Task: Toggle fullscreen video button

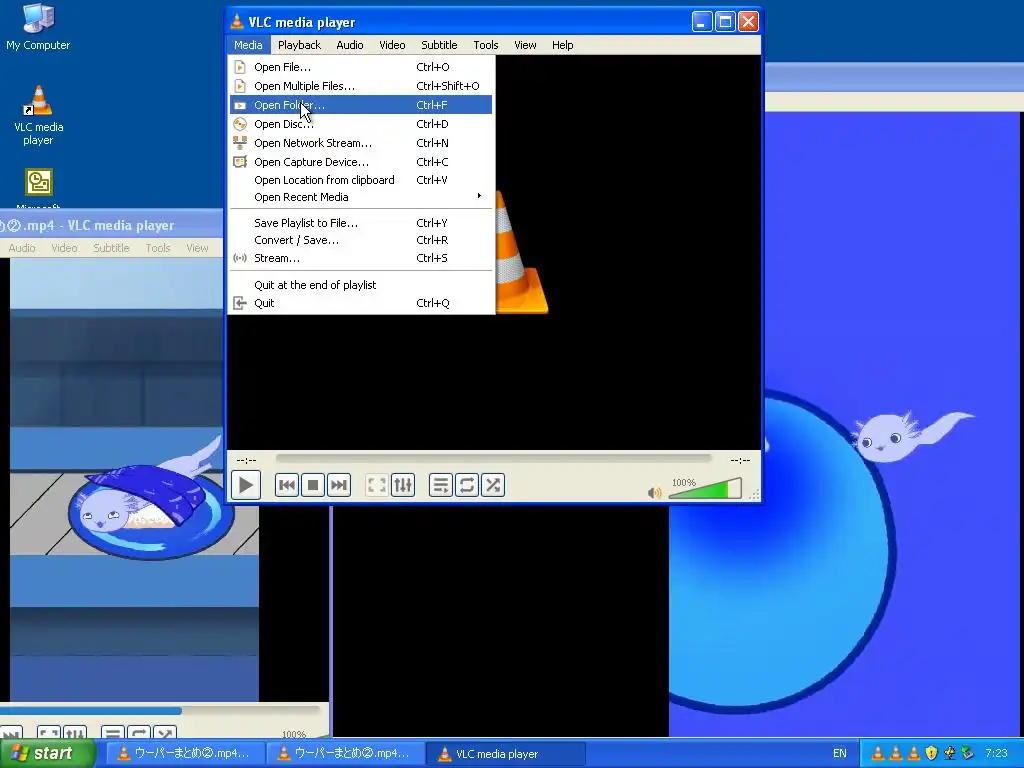Action: pos(377,485)
